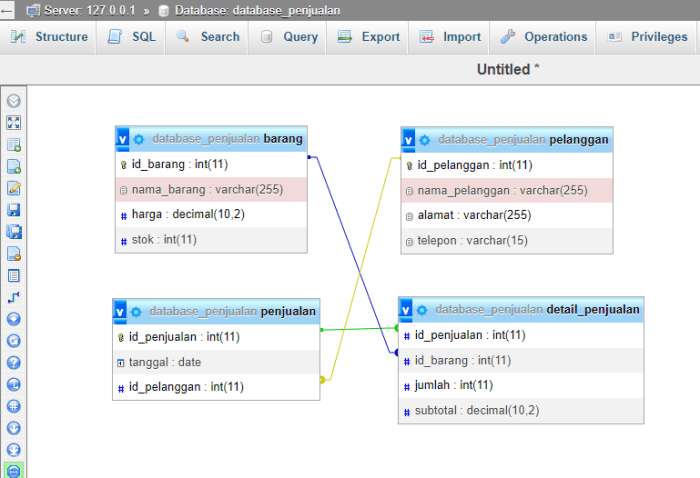Click the Create table icon
700x478 pixels.
point(13,276)
